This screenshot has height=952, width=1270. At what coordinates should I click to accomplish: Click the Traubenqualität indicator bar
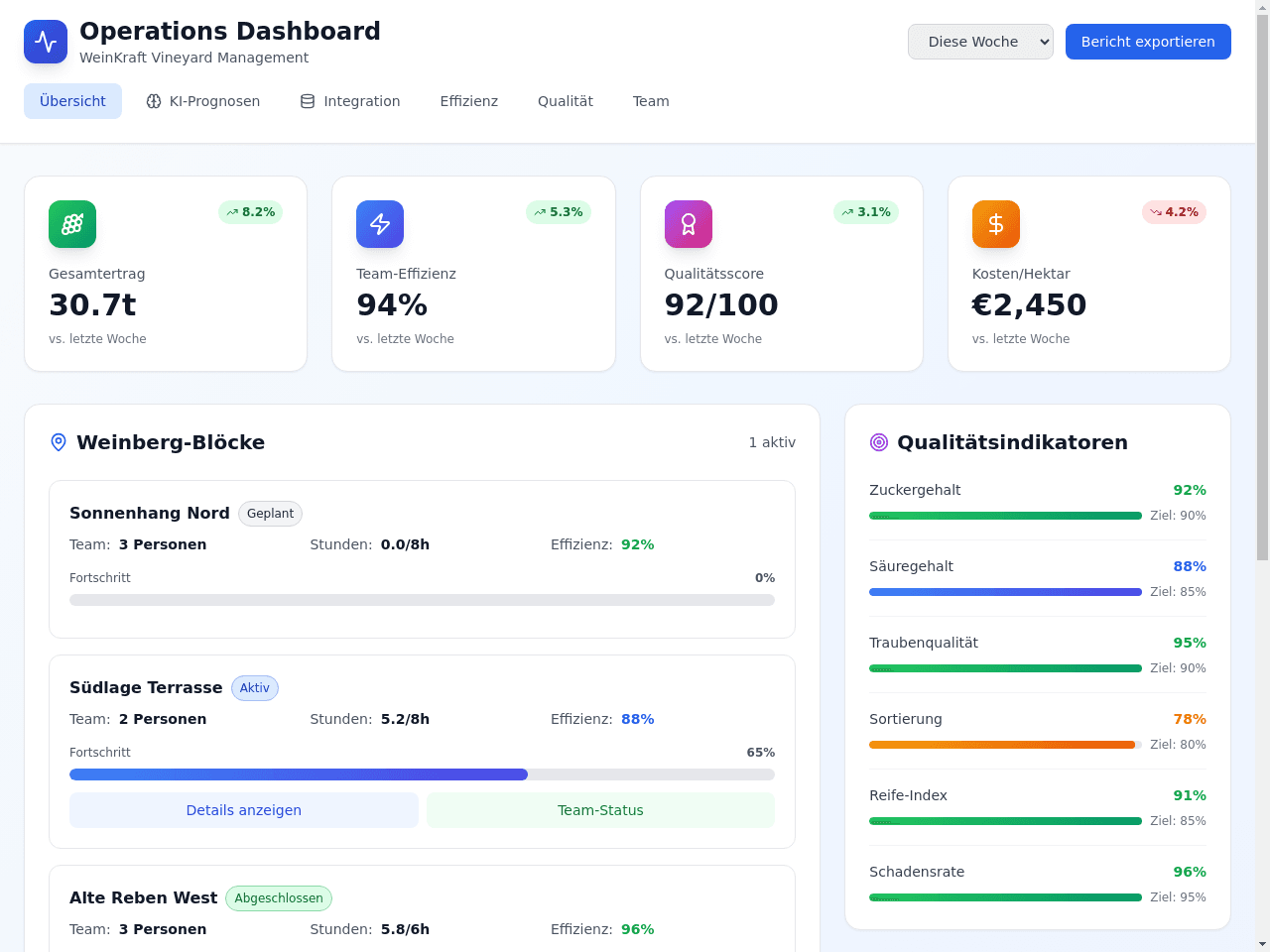pos(1005,668)
